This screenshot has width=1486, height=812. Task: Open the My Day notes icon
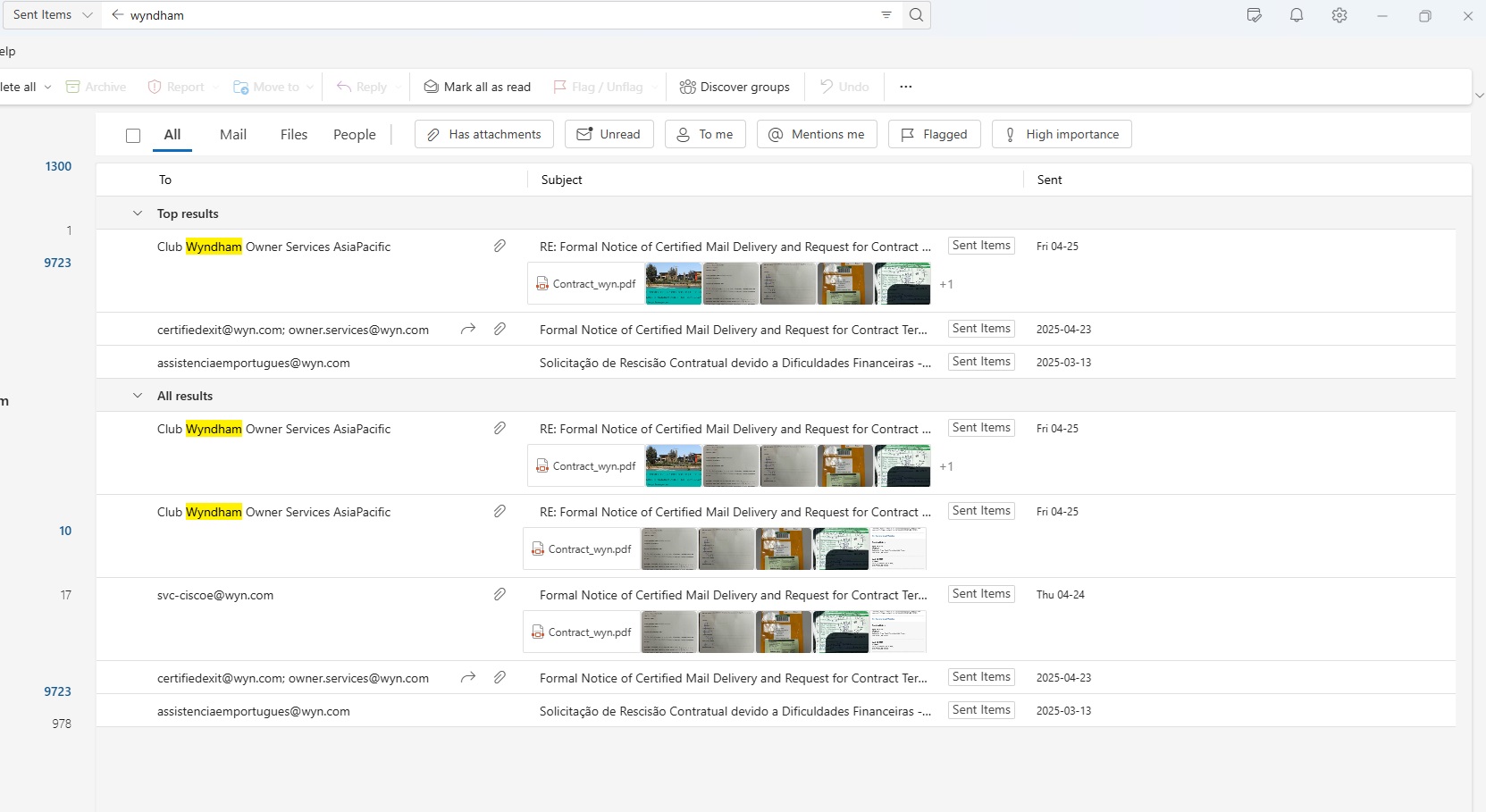click(x=1255, y=15)
